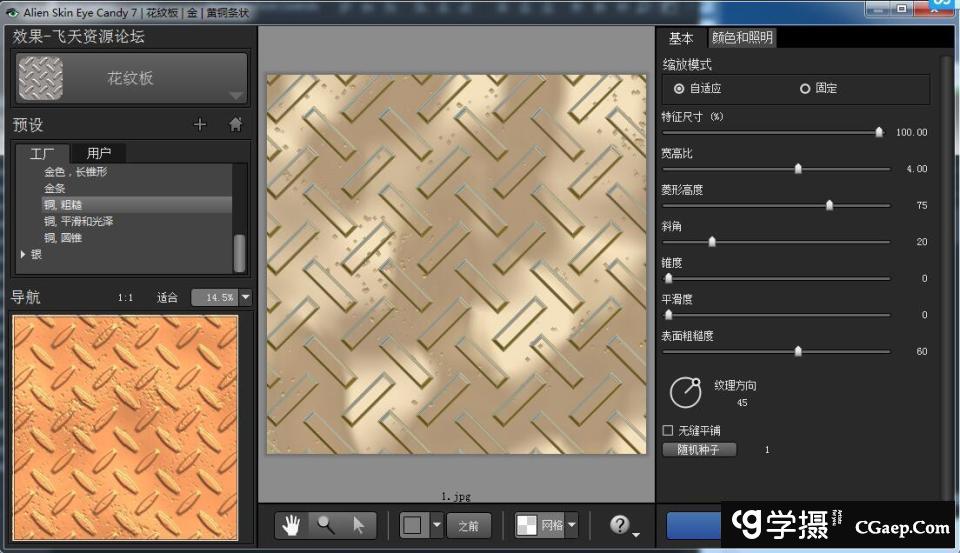Click the 随机种子 button
This screenshot has width=960, height=553.
pos(699,450)
